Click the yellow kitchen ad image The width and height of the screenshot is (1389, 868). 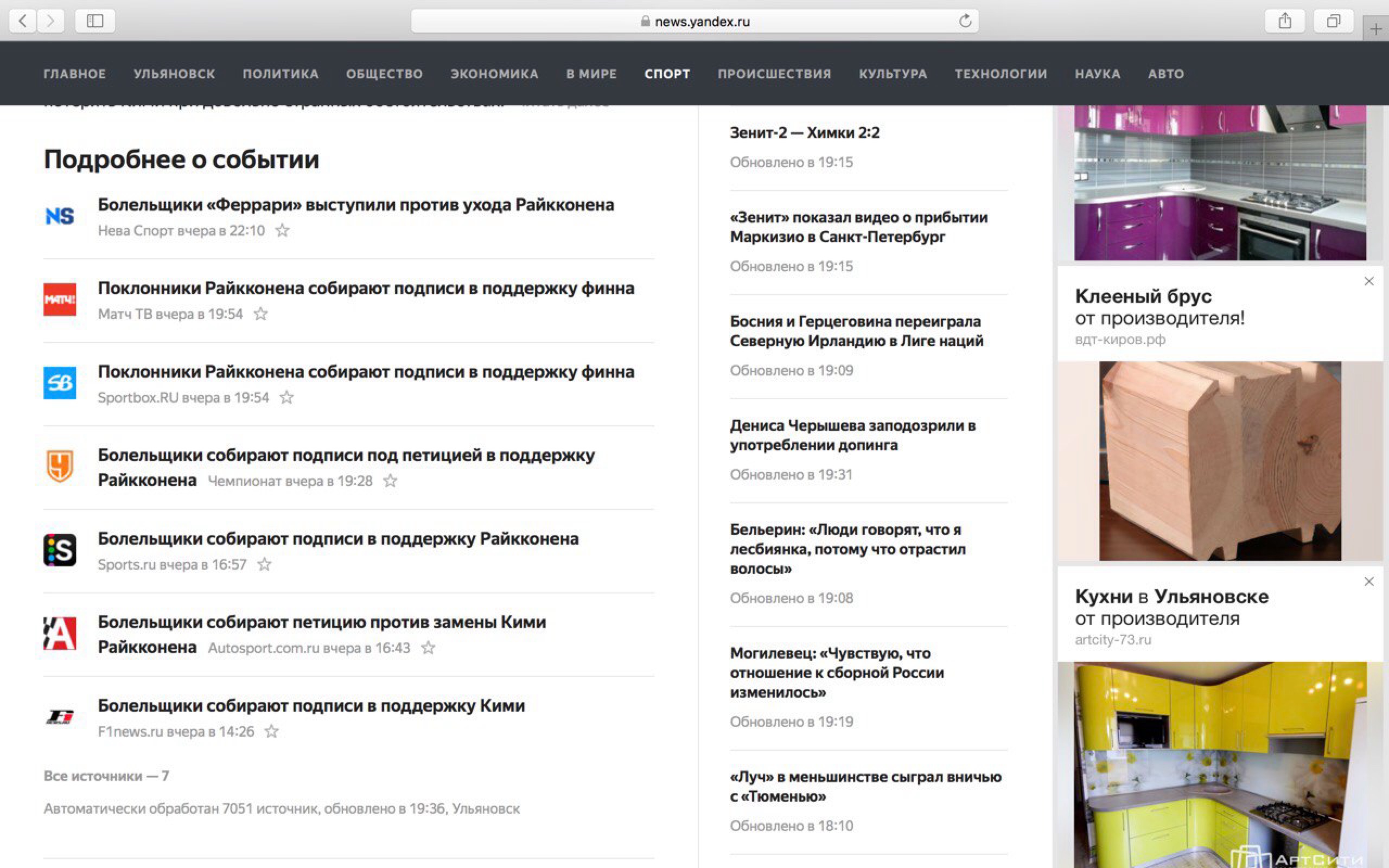(x=1220, y=765)
